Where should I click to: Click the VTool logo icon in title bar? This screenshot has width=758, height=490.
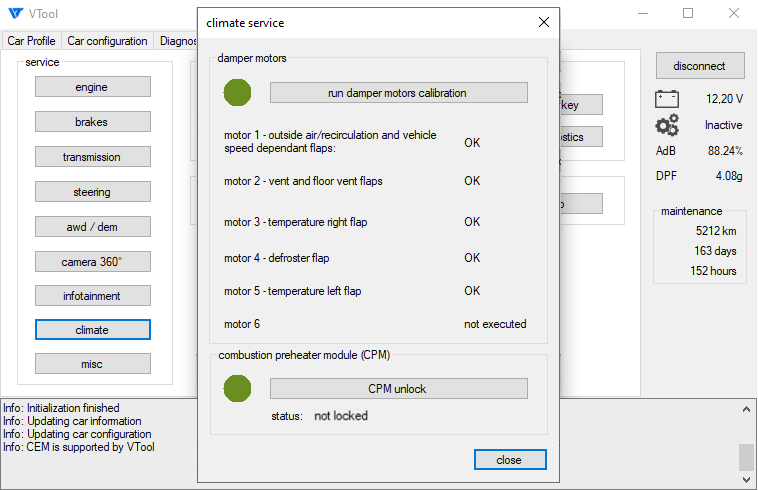tap(16, 14)
